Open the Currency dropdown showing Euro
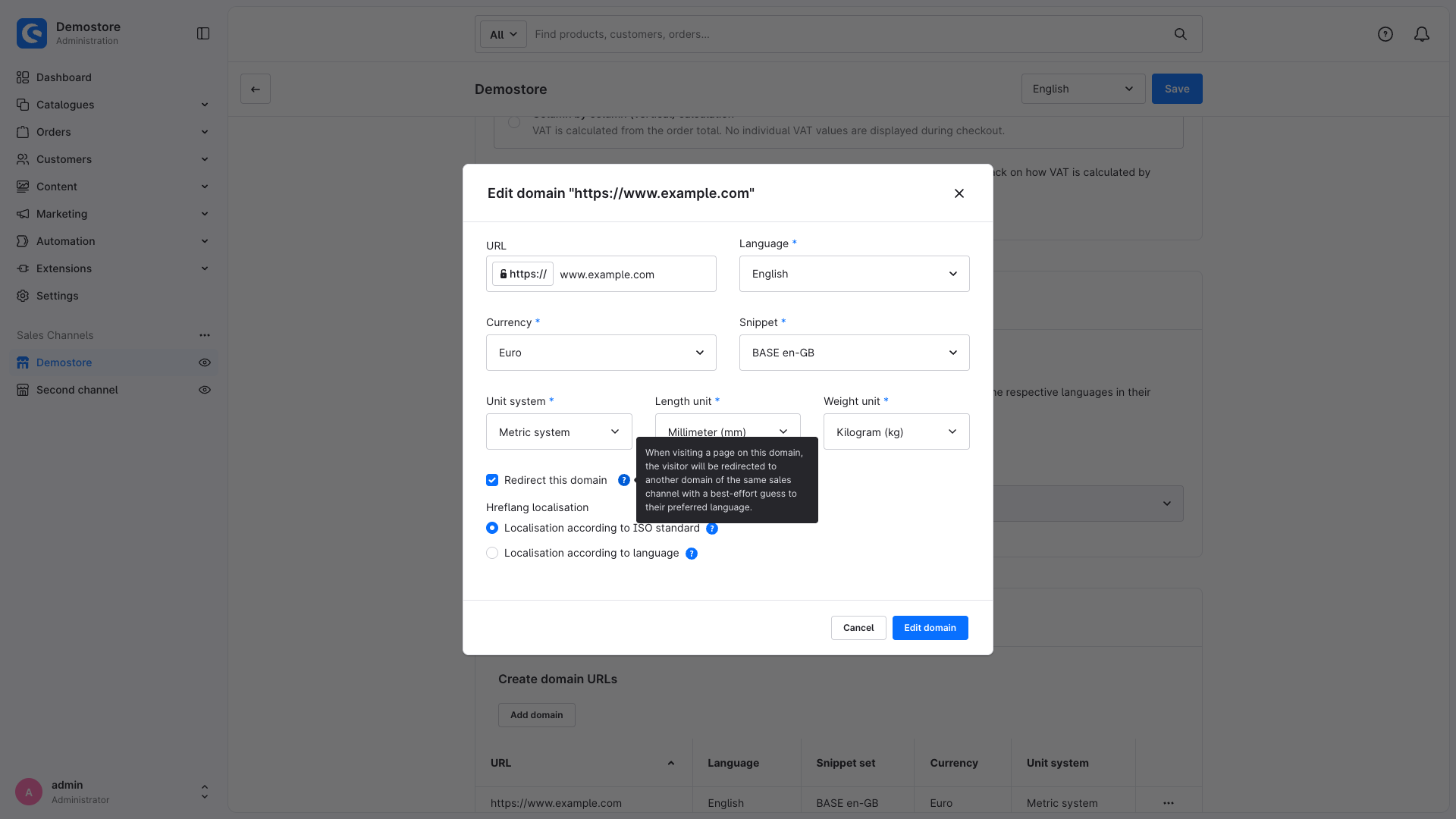The image size is (1456, 819). pyautogui.click(x=601, y=353)
